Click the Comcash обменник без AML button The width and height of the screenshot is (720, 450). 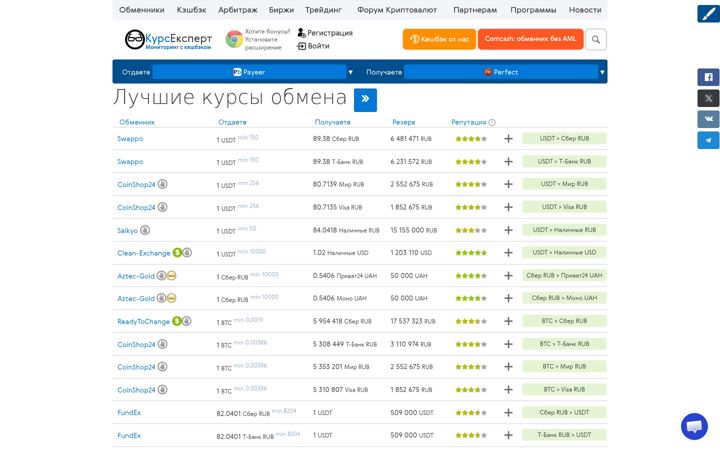(x=530, y=39)
